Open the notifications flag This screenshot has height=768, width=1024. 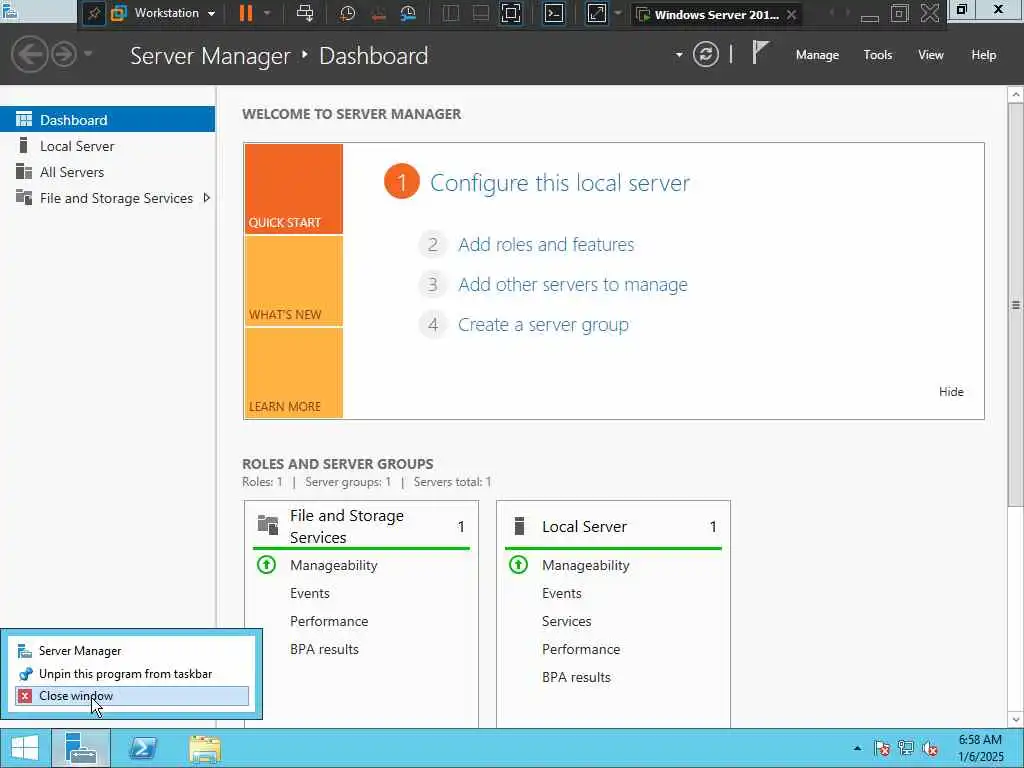[x=760, y=52]
